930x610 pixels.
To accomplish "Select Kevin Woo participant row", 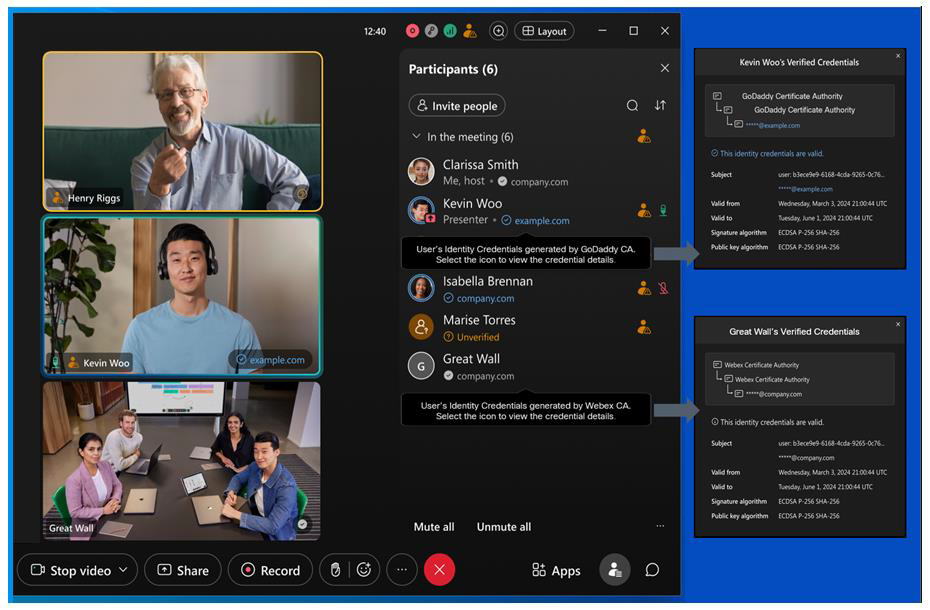I will coord(537,211).
